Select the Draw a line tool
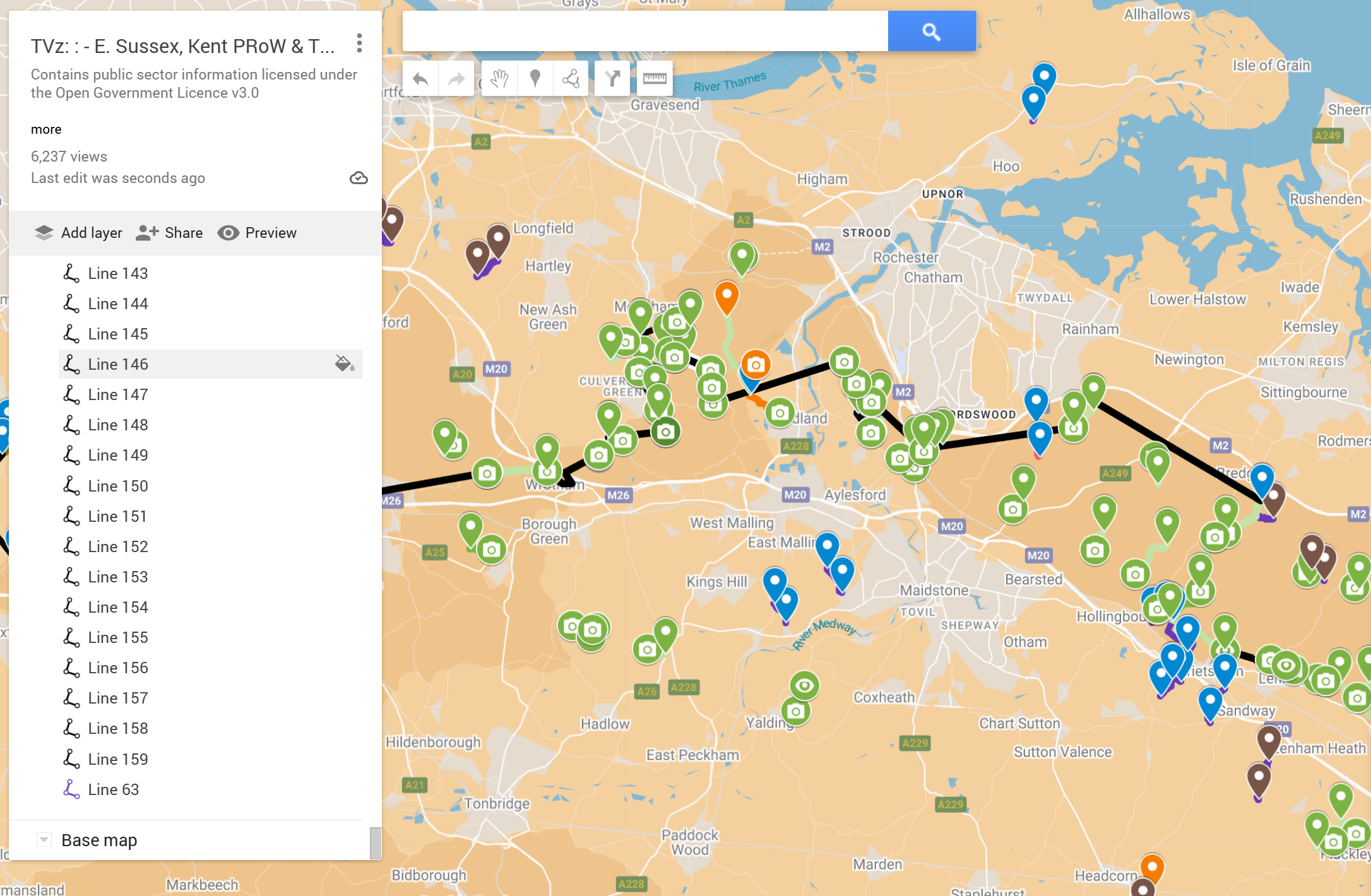 click(571, 79)
